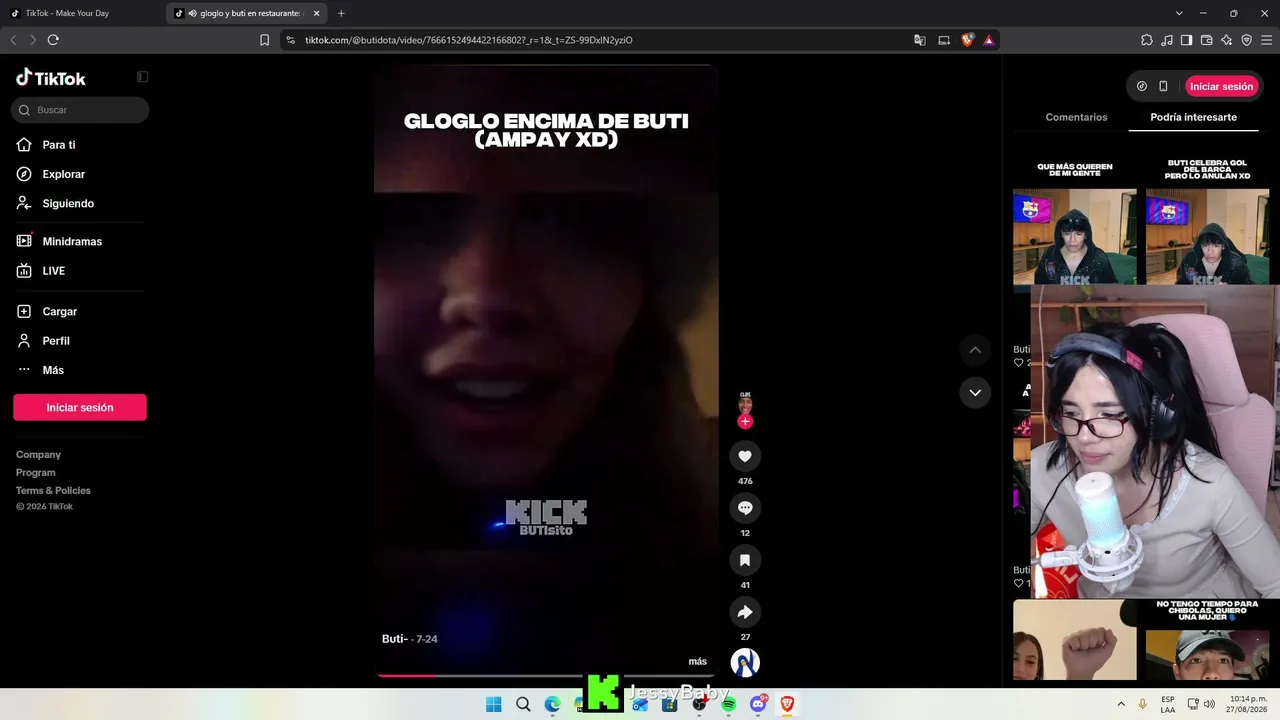Click the browser address bar URL
Image resolution: width=1280 pixels, height=720 pixels.
click(469, 40)
